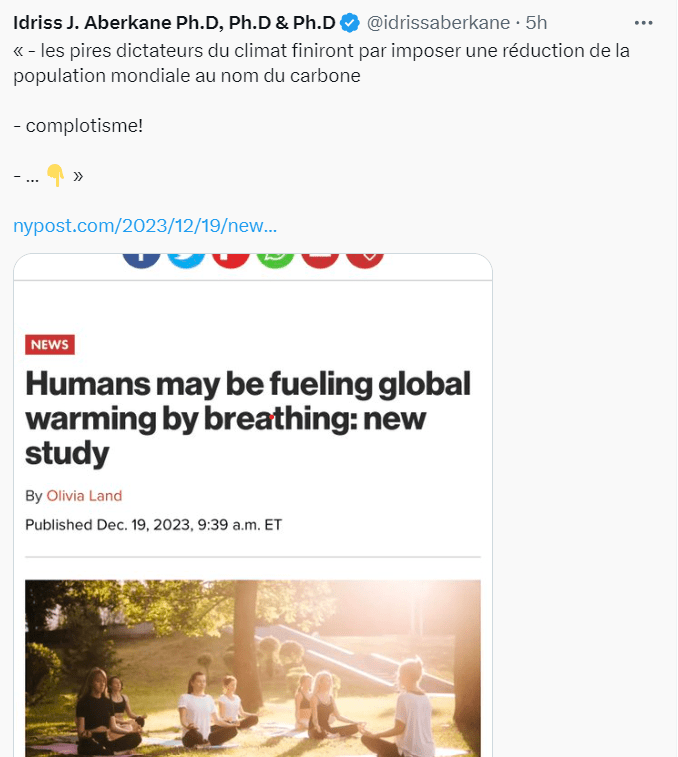Open the tweet's more options menu

coord(643,22)
